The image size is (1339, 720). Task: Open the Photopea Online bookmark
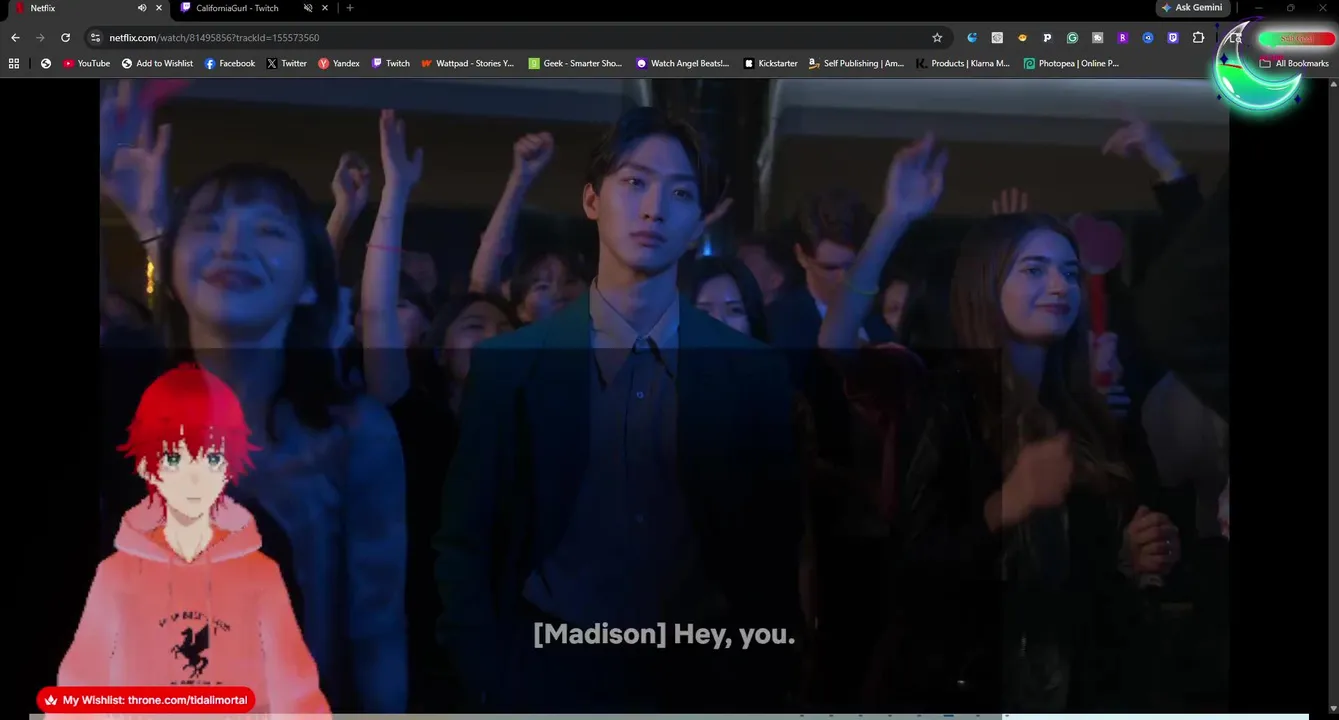(1071, 63)
